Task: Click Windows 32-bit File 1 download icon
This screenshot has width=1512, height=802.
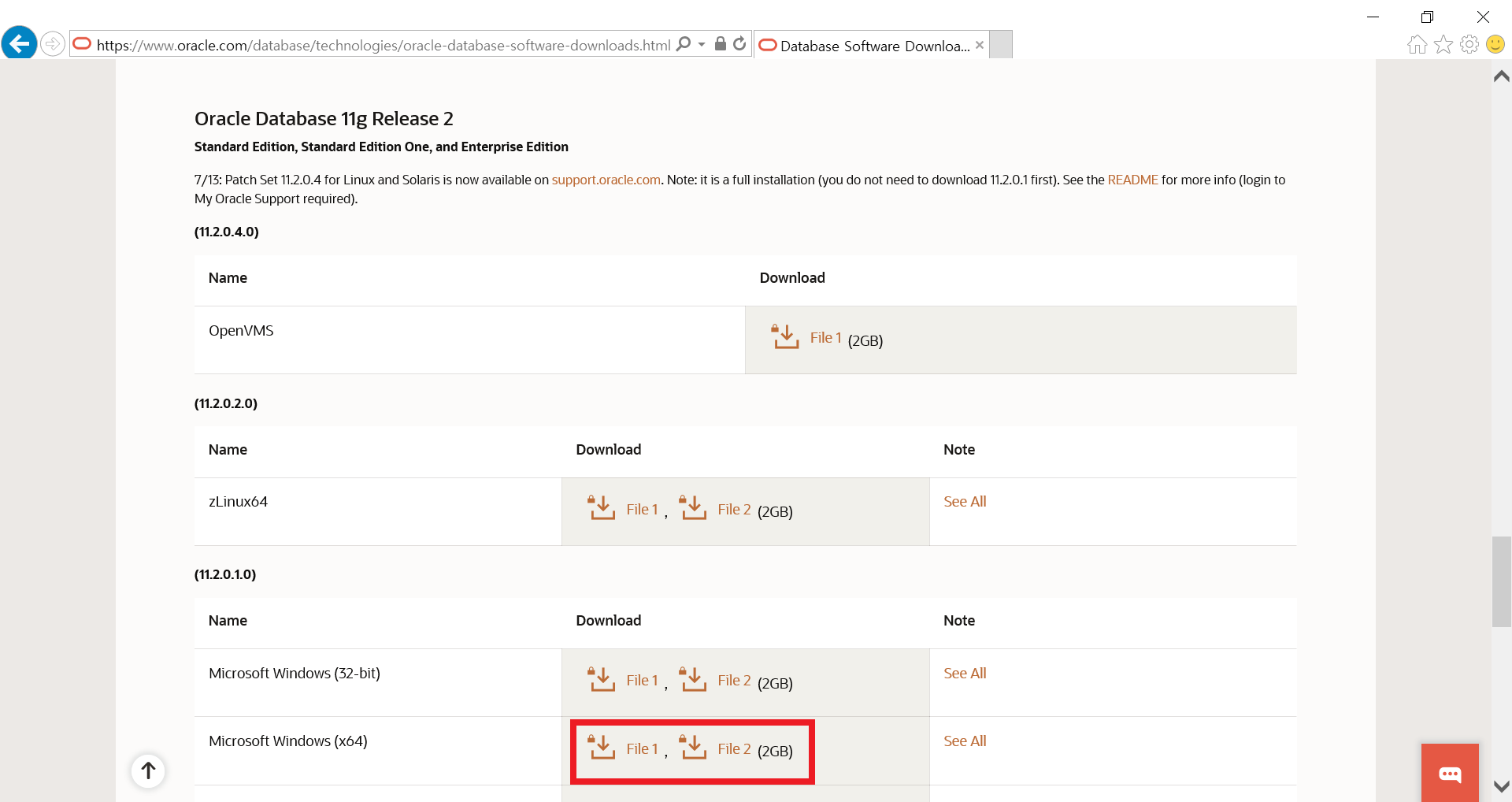Action: pos(601,679)
